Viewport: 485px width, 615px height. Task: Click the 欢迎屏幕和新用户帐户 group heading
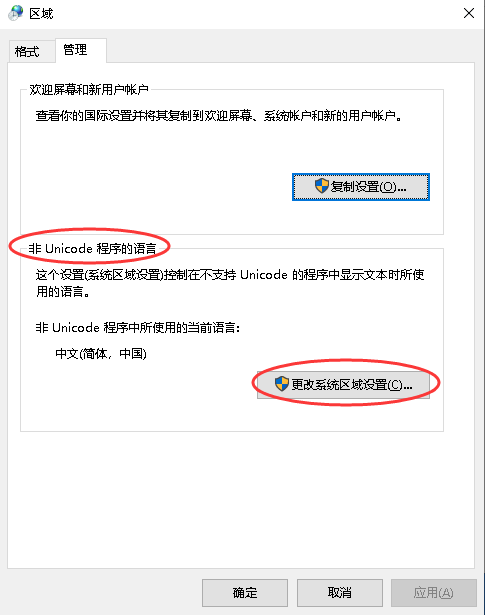89,90
